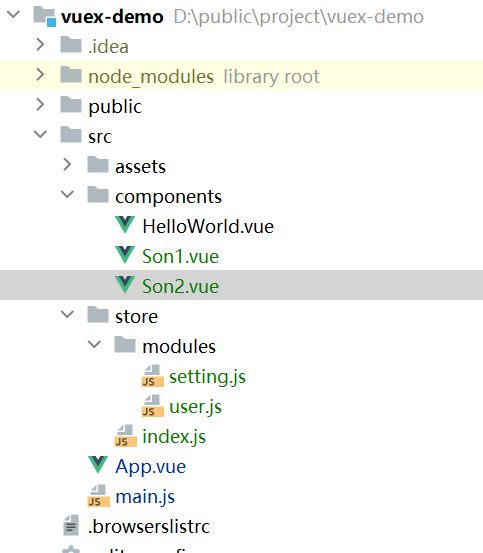This screenshot has width=483, height=553.
Task: Expand the public folder chevron
Action: (x=40, y=105)
